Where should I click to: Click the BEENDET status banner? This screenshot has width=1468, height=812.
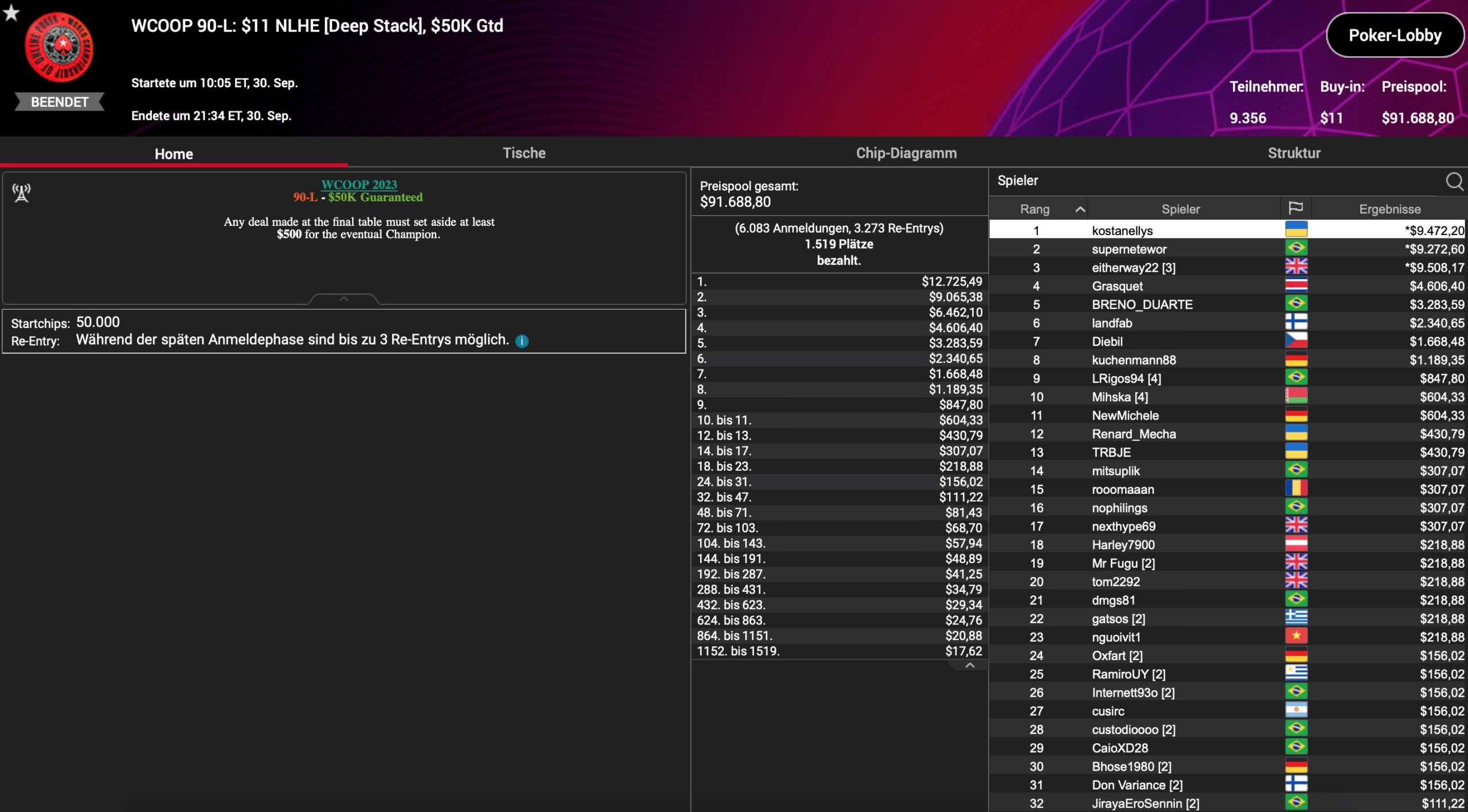coord(60,101)
